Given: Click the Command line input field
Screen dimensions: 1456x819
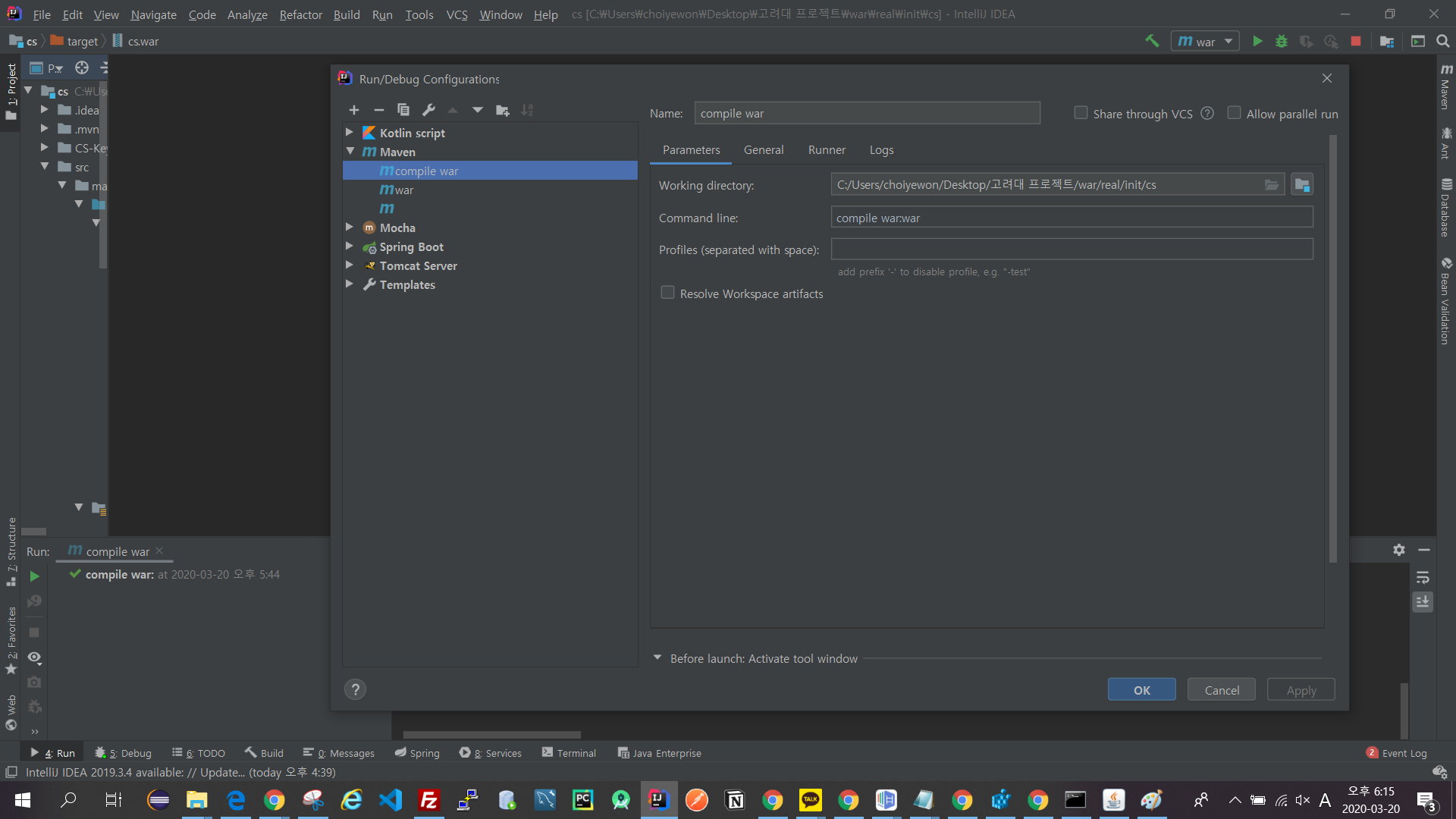Looking at the screenshot, I should coord(1072,218).
